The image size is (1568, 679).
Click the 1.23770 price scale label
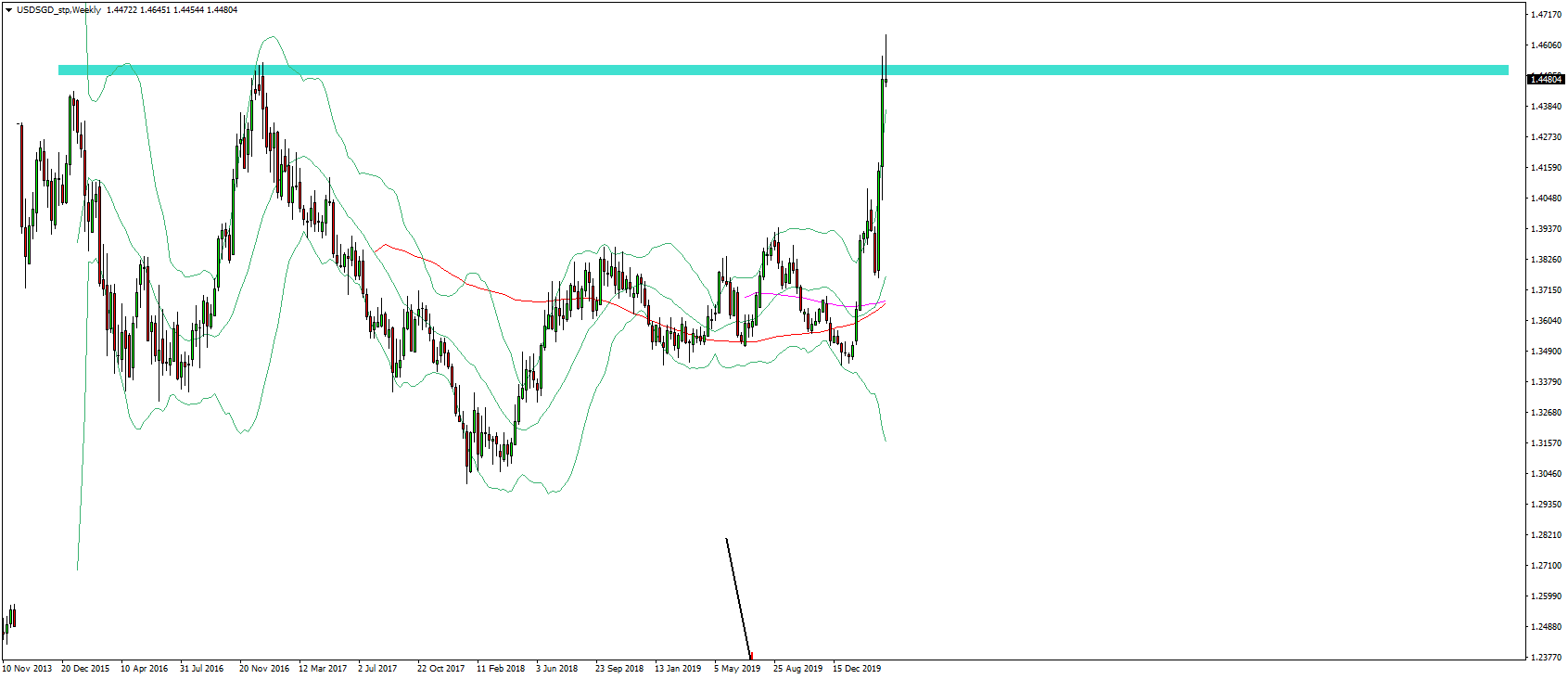(1548, 658)
